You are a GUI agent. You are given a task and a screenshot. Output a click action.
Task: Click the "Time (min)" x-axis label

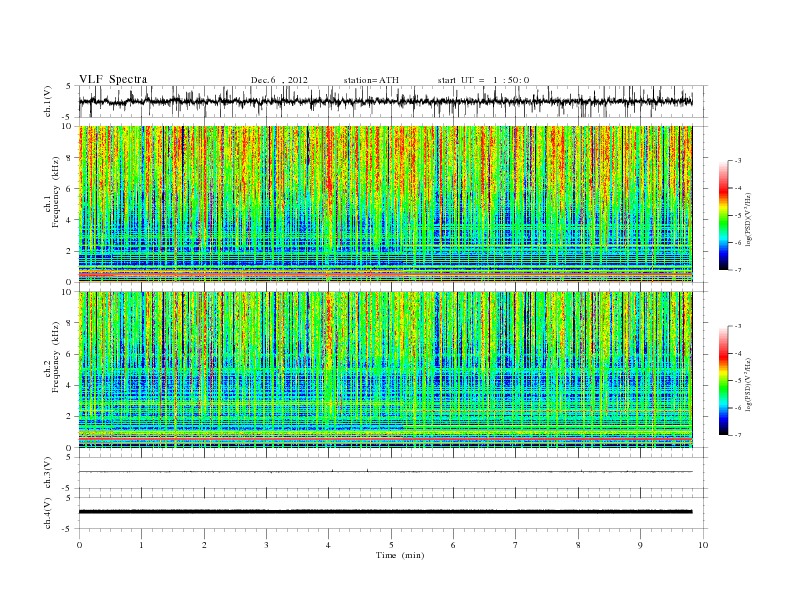coord(400,555)
